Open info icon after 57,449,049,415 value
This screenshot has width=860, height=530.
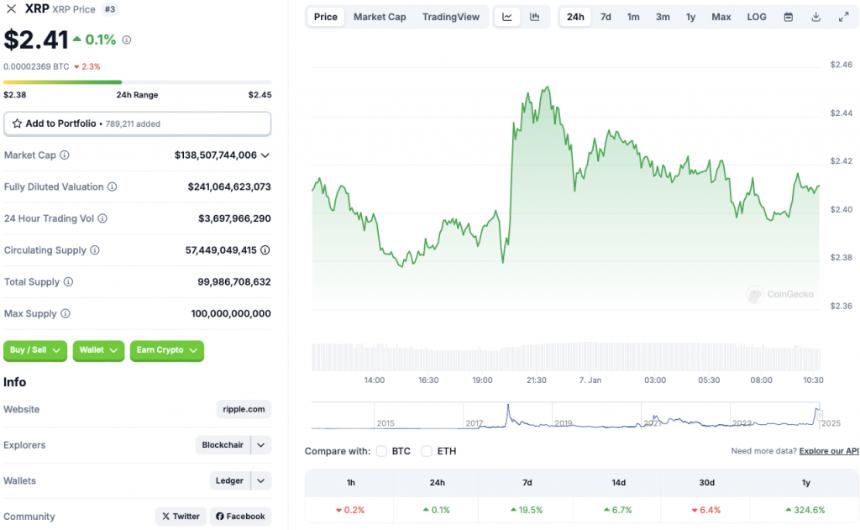pos(265,250)
